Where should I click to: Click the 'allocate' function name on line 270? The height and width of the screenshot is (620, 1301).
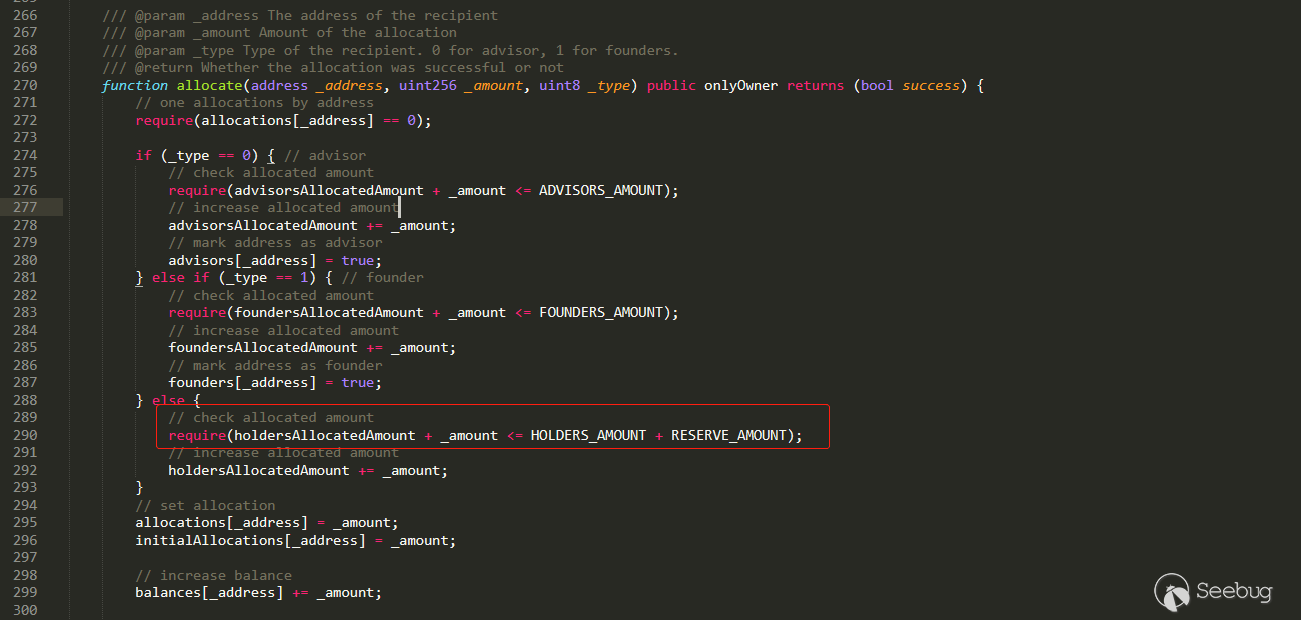click(x=209, y=86)
